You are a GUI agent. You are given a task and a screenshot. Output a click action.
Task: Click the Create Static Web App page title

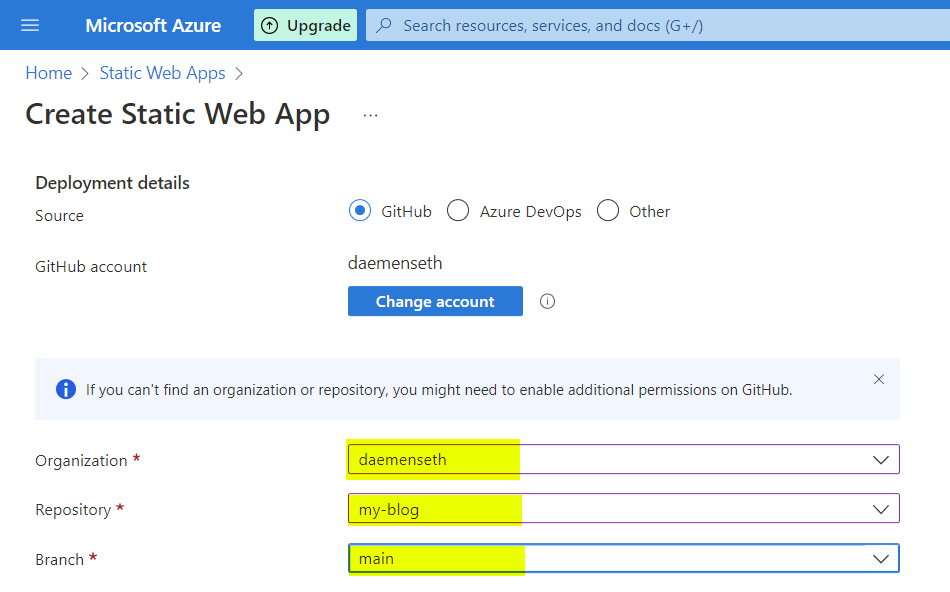178,115
